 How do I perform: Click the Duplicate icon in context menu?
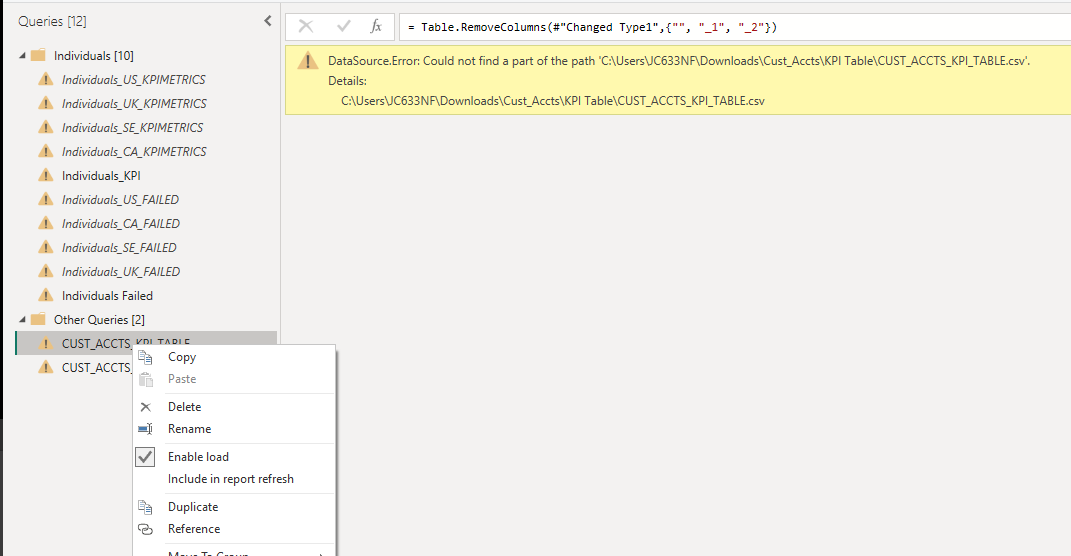pos(145,507)
